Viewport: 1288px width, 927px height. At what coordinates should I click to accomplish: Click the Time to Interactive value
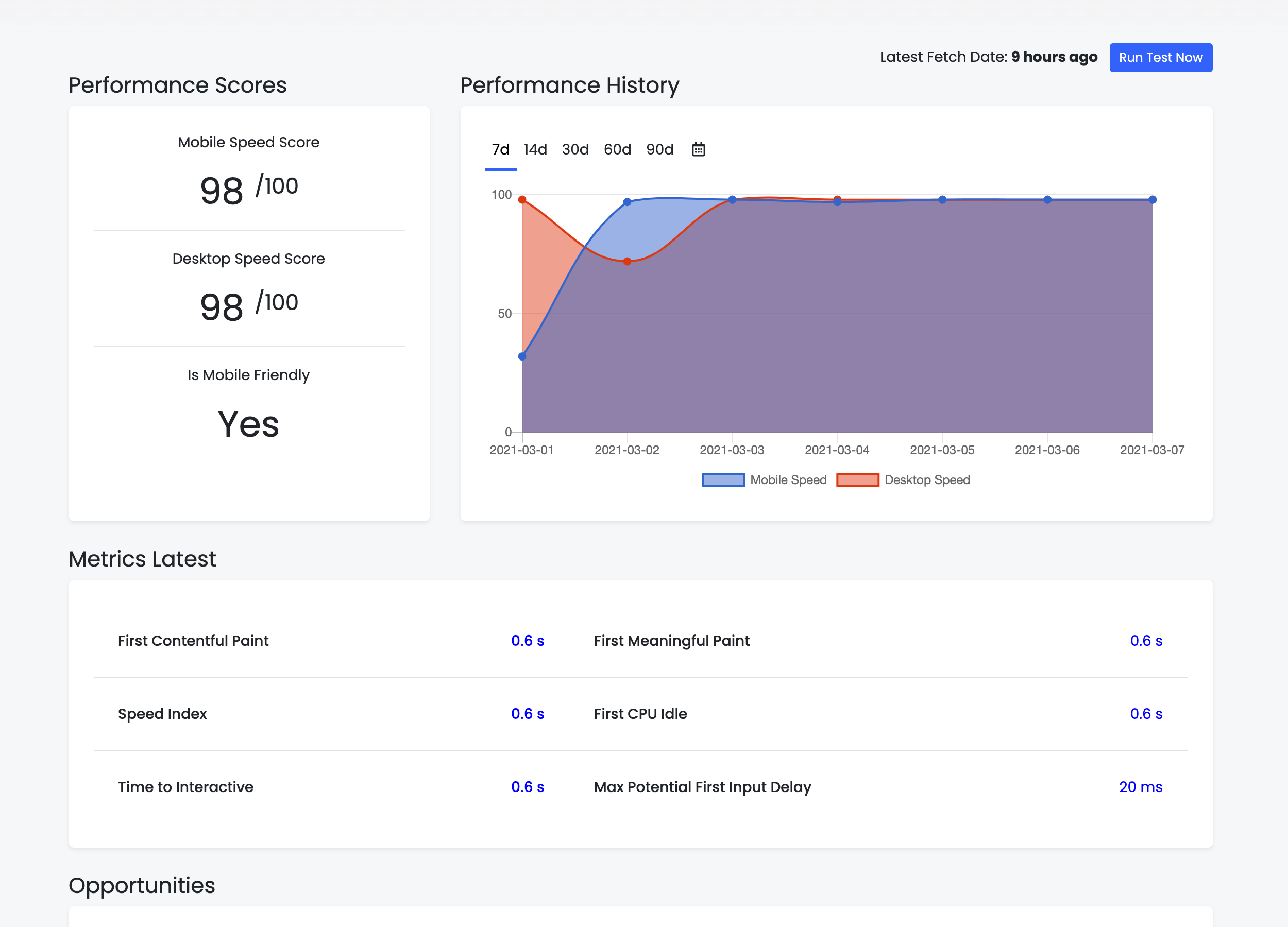point(527,787)
